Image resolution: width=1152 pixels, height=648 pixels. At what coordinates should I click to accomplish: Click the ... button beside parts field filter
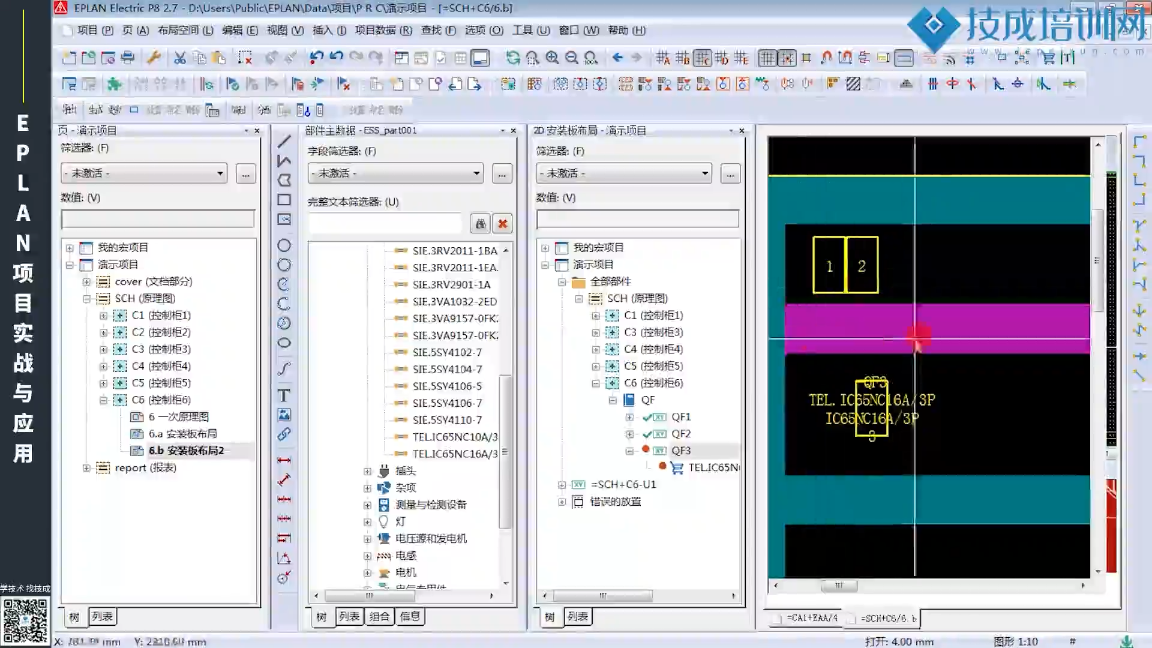(502, 174)
